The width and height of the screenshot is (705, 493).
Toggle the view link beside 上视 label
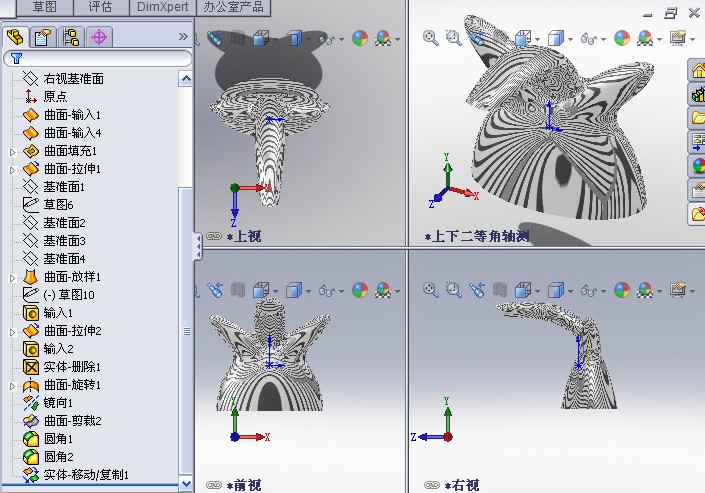[x=214, y=236]
